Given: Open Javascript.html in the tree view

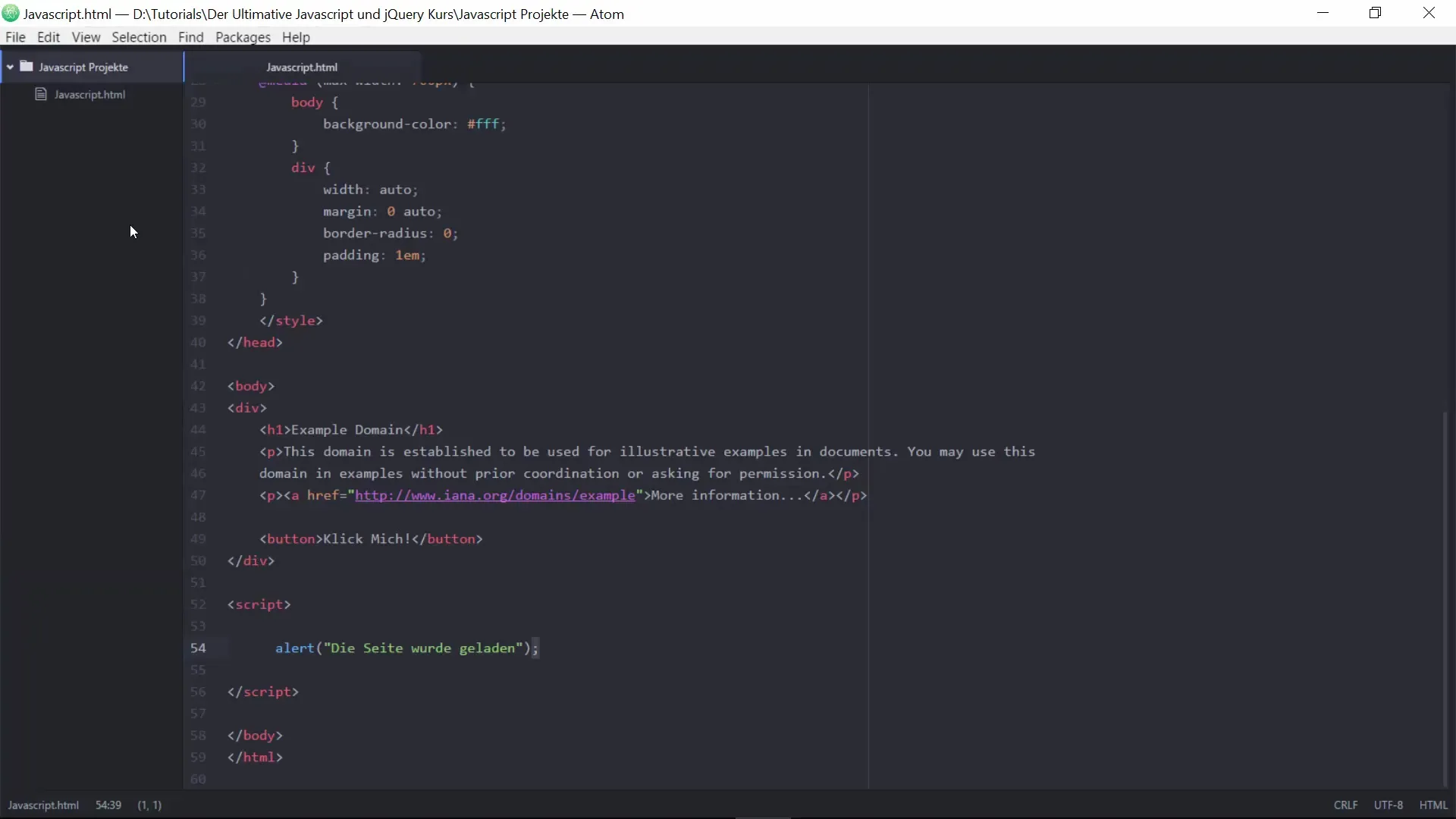Looking at the screenshot, I should 89,95.
